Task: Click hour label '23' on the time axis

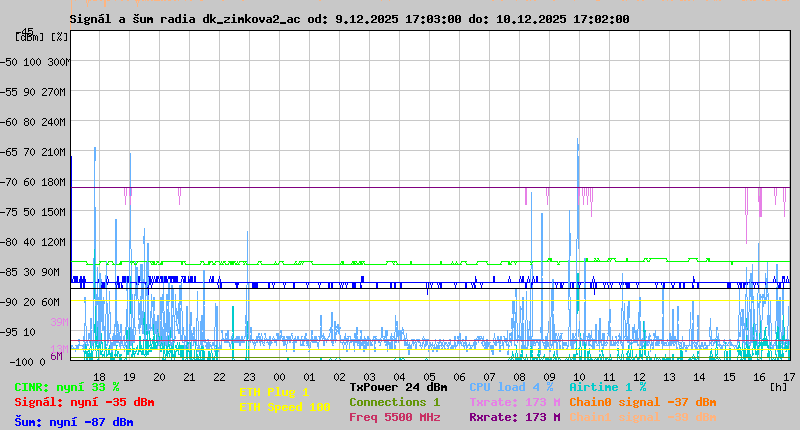Action: (x=249, y=377)
